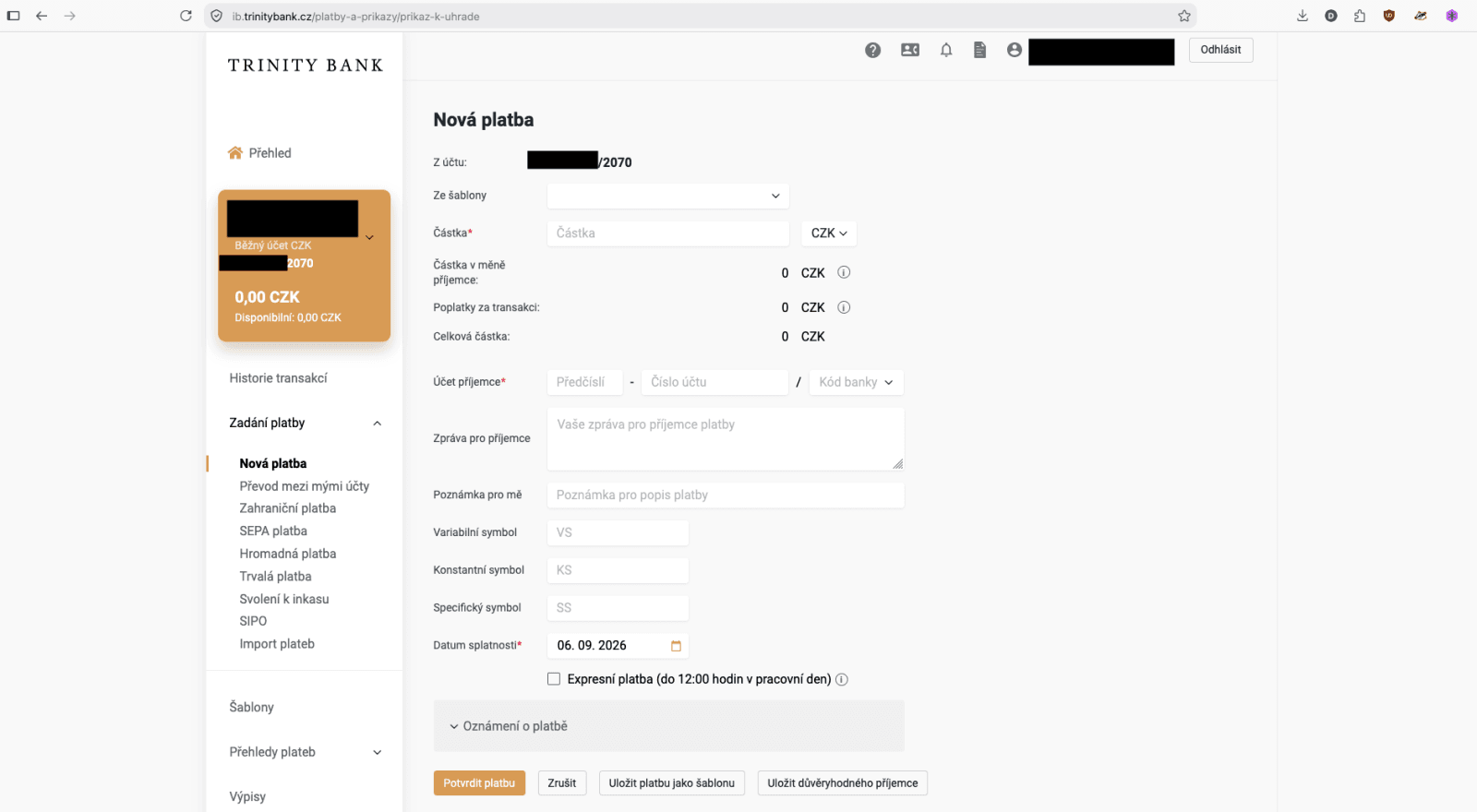This screenshot has height=812, width=1477.
Task: Click the Variabilní symbol VS field
Action: tap(618, 532)
